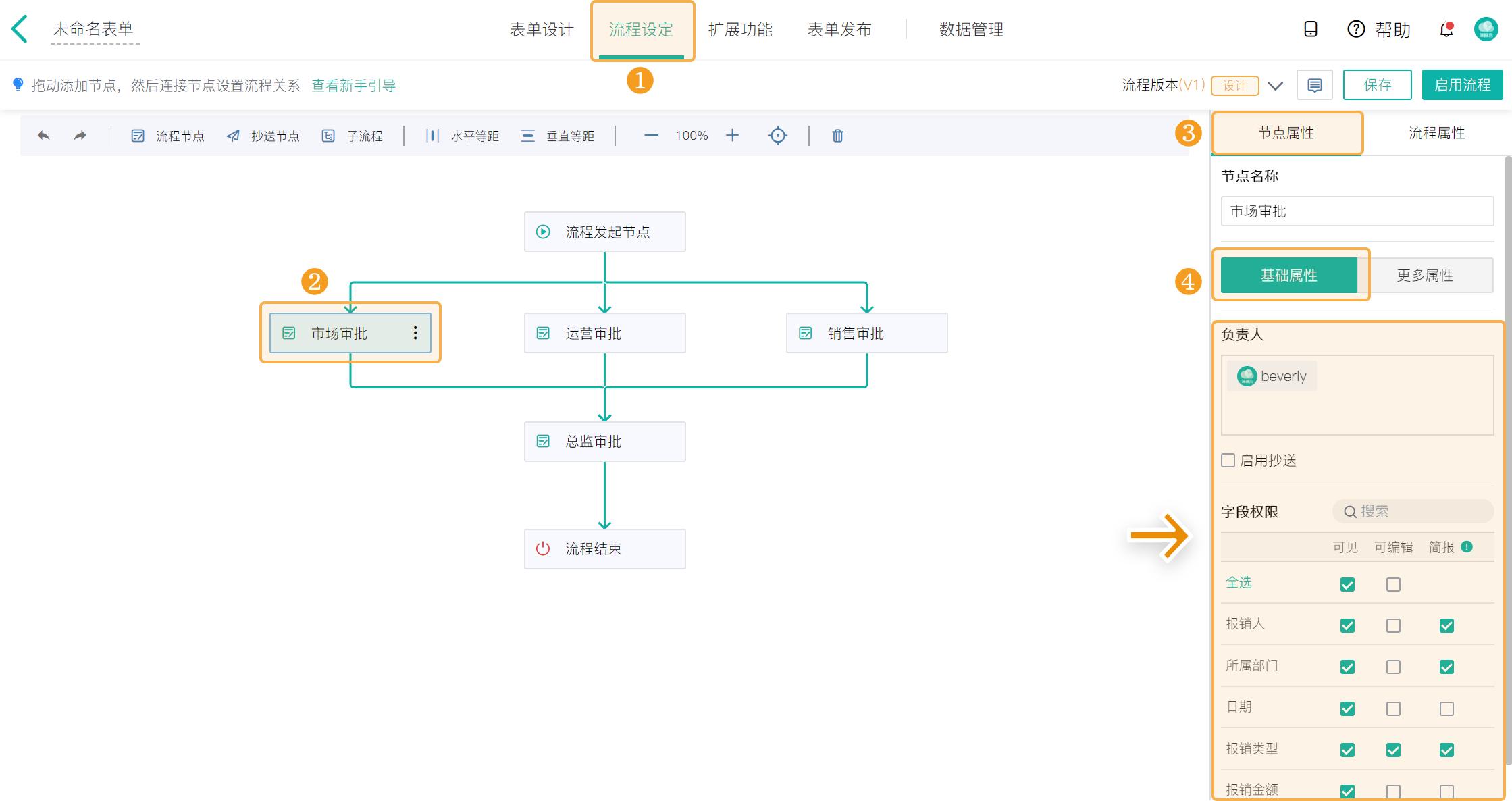Delete selection using the trash icon
Viewport: 1512px width, 801px height.
click(x=837, y=135)
